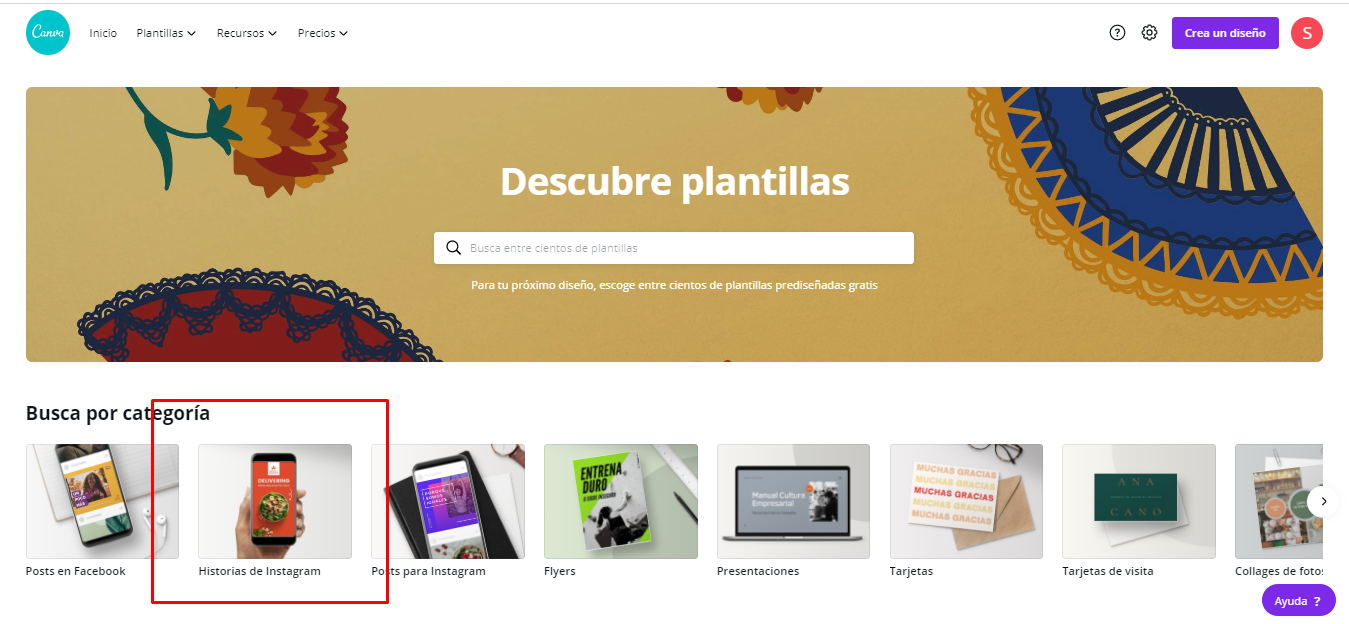The width and height of the screenshot is (1349, 624).
Task: Open settings gear icon
Action: (1150, 33)
